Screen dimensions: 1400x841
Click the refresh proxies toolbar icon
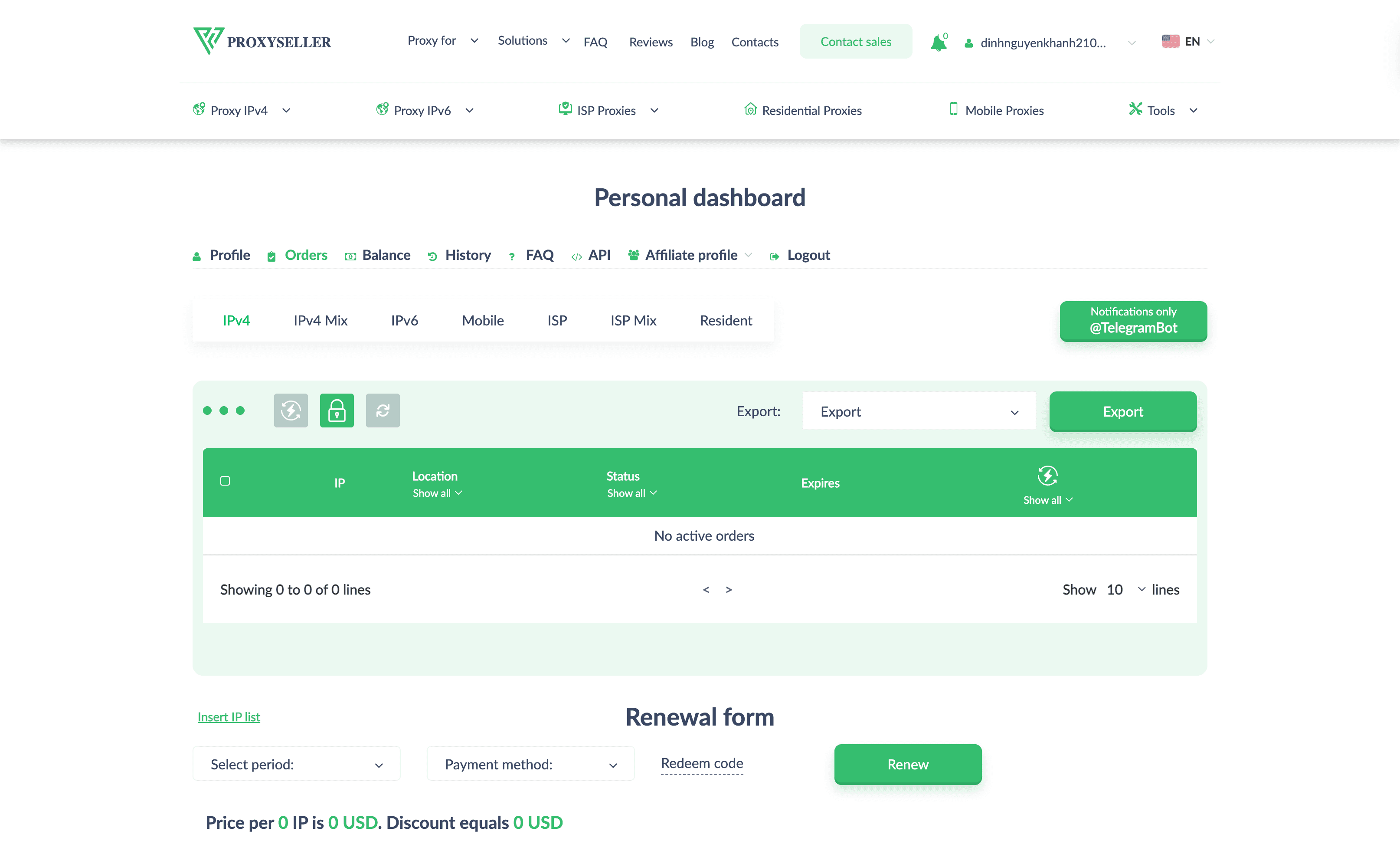pyautogui.click(x=382, y=410)
